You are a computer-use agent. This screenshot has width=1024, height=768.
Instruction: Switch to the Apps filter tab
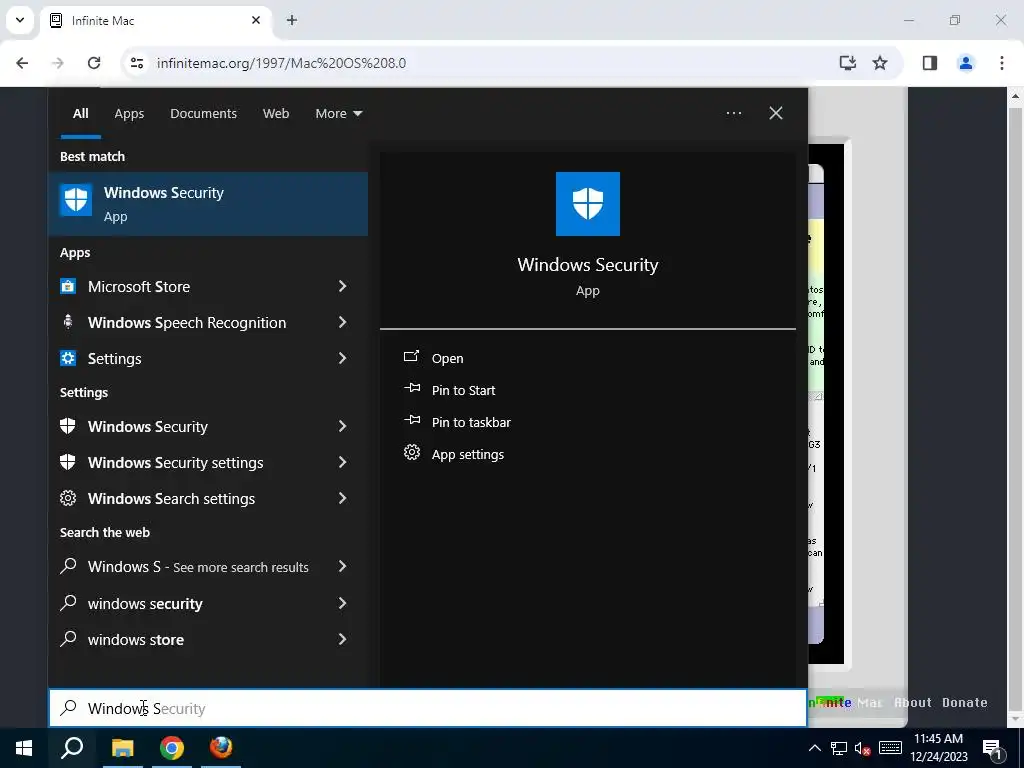129,113
